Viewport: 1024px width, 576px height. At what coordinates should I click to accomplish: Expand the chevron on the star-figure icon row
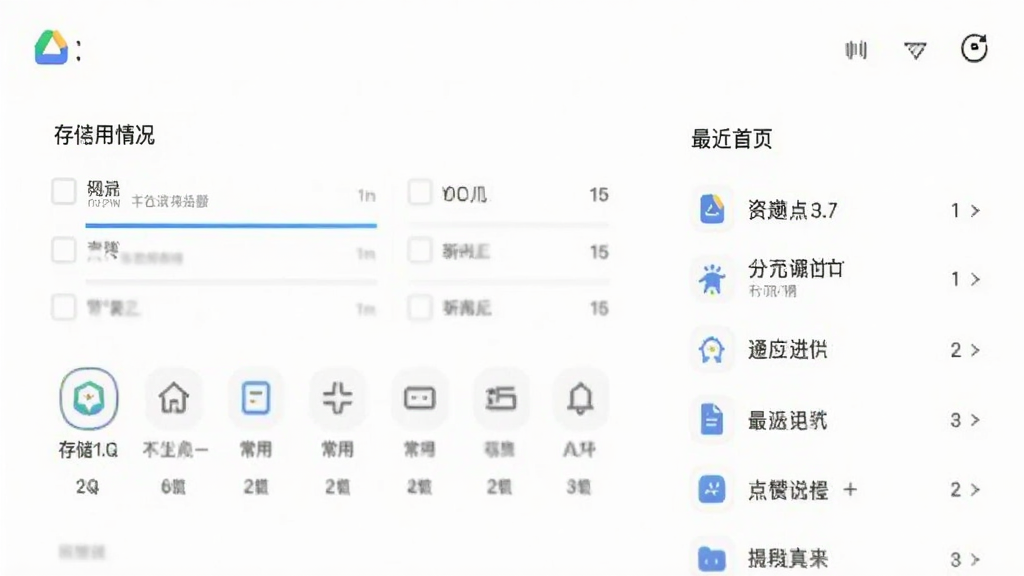[x=975, y=280]
